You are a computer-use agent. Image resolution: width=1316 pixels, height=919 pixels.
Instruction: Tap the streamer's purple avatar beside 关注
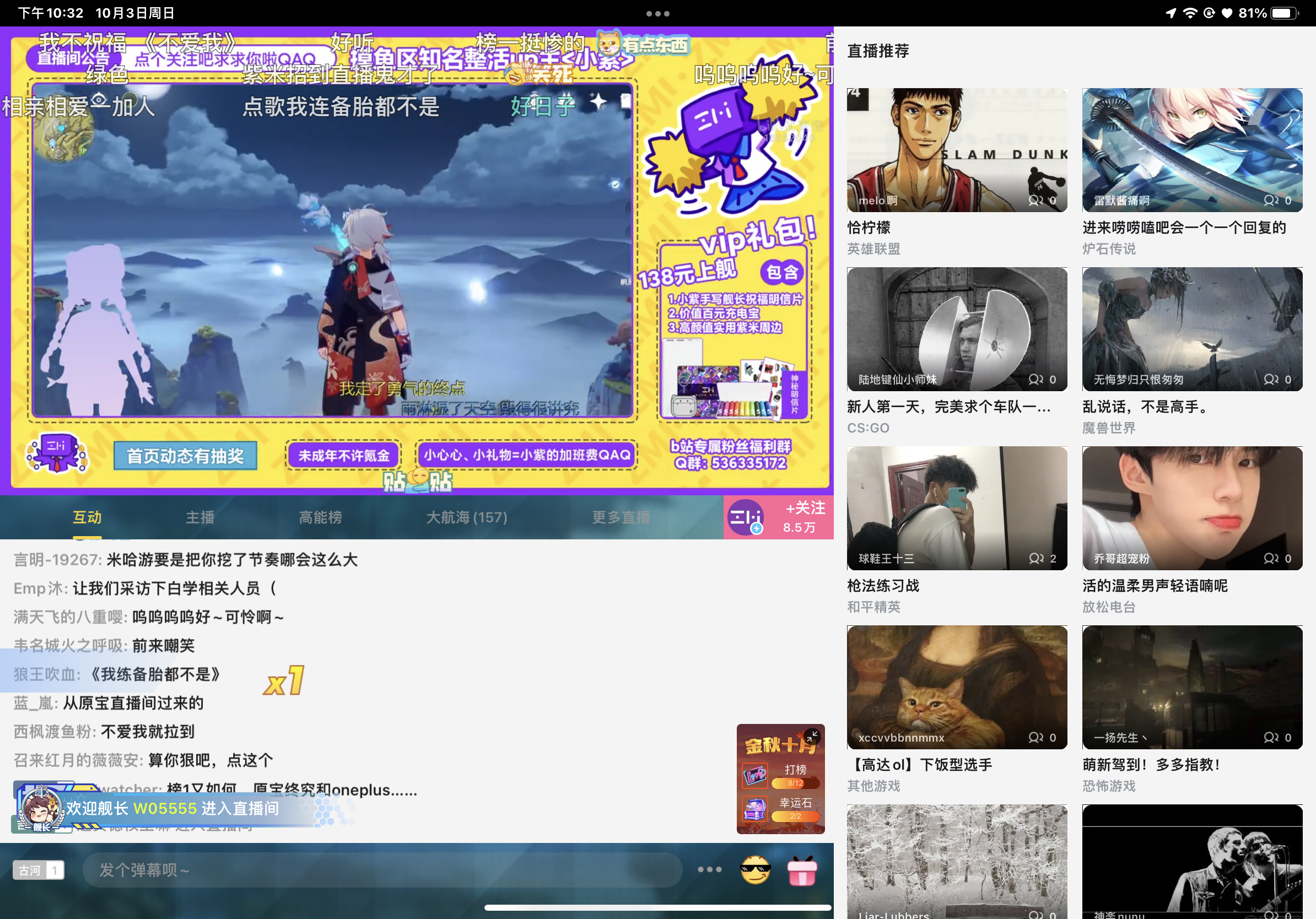(746, 517)
